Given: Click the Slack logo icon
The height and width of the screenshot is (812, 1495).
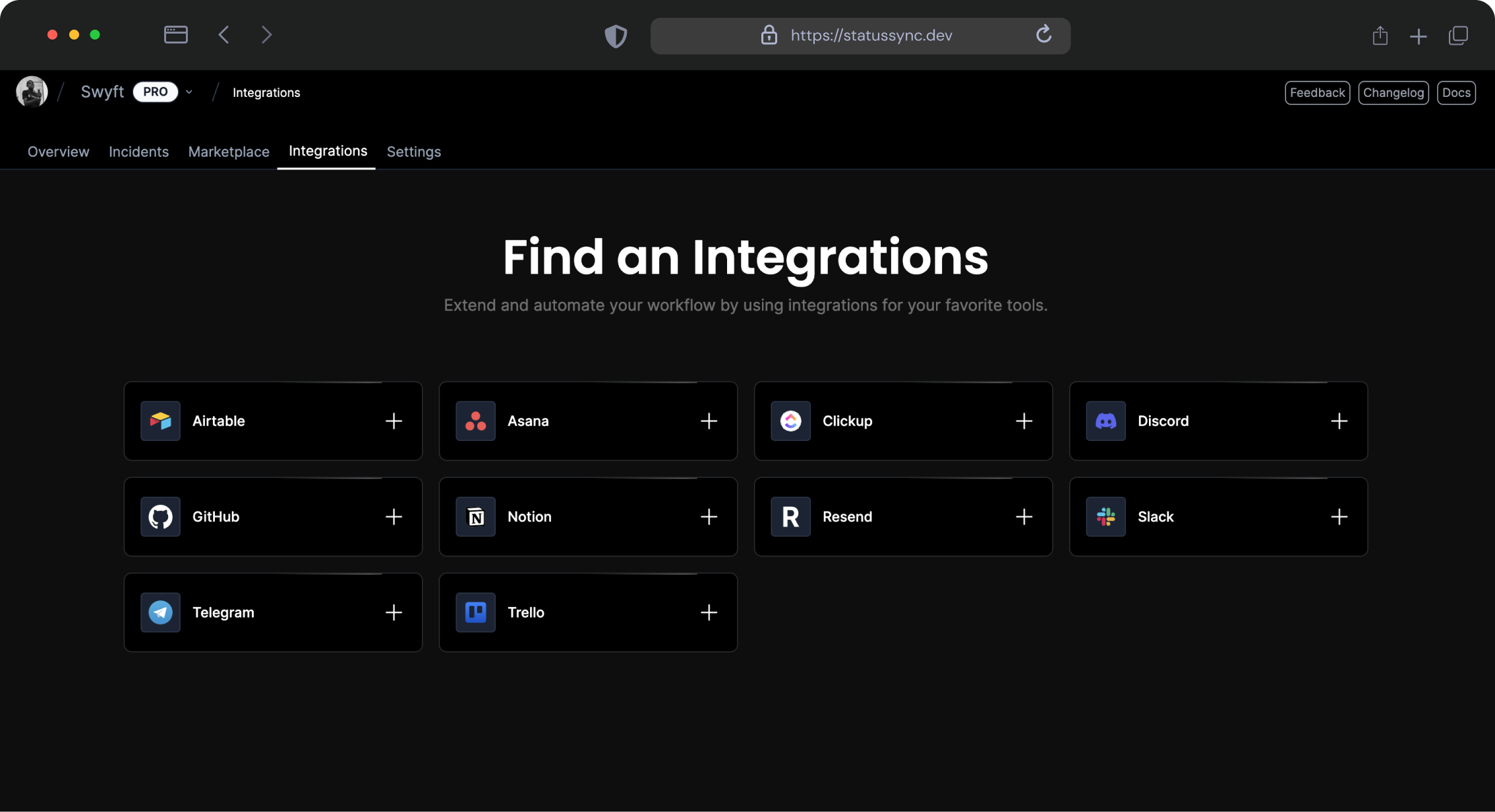Looking at the screenshot, I should (1105, 517).
